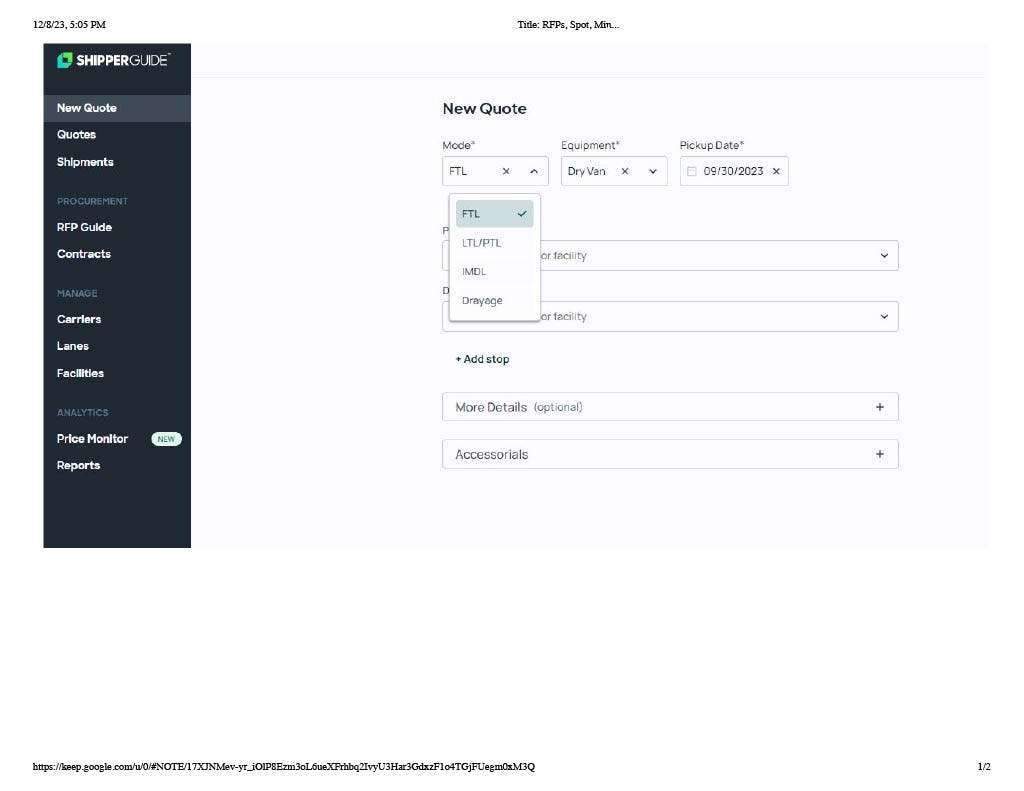Select Drayage from the mode dropdown
This screenshot has width=1024, height=791.
[482, 300]
